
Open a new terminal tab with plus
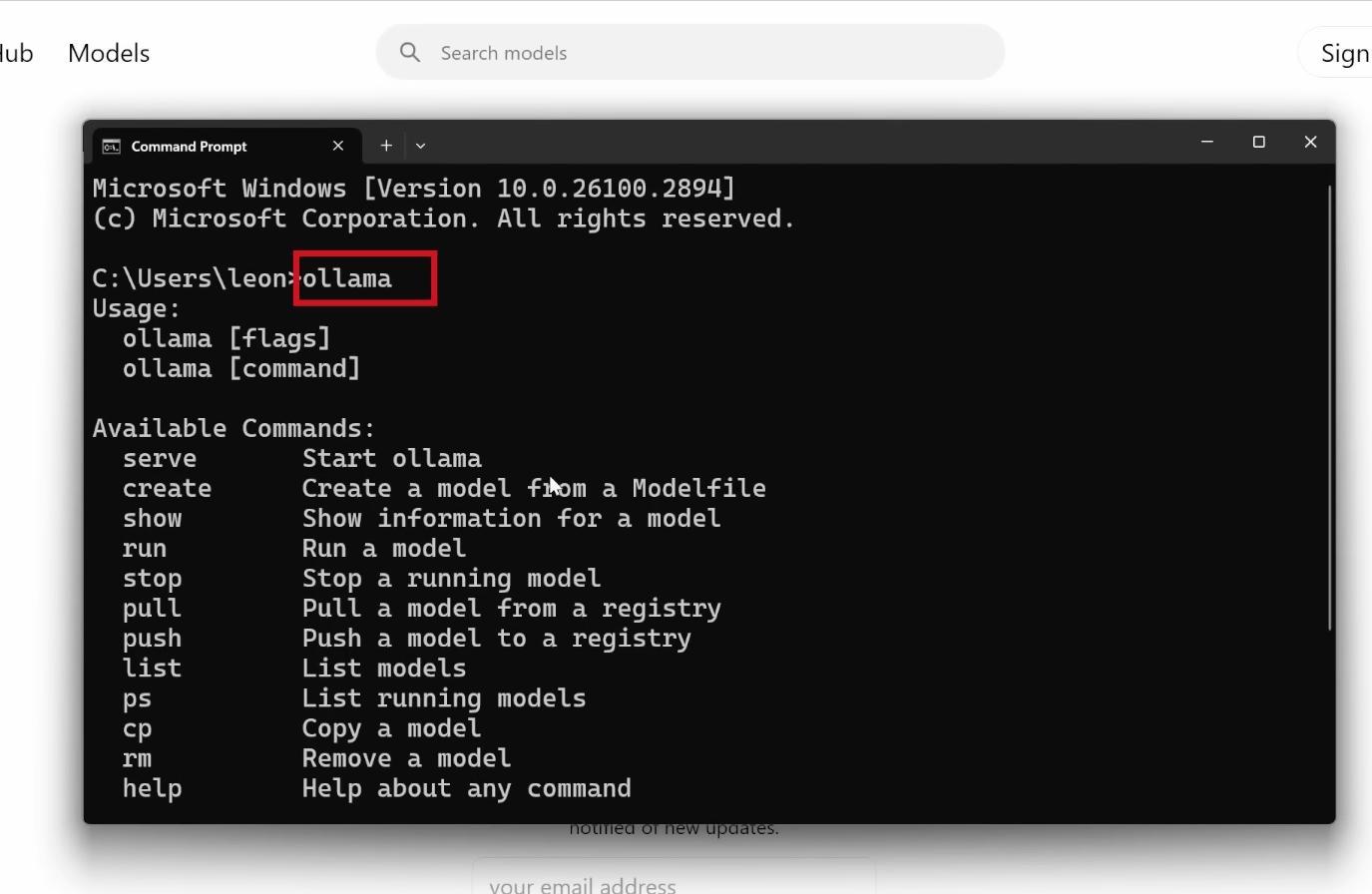pos(386,146)
